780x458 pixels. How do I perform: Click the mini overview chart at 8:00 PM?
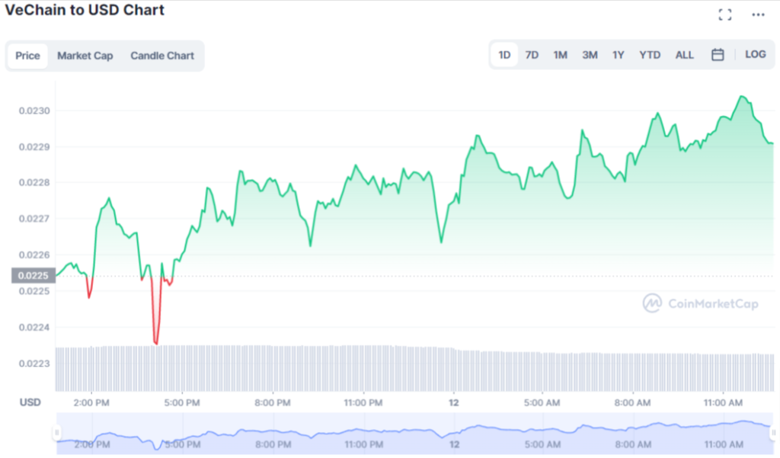click(x=272, y=434)
